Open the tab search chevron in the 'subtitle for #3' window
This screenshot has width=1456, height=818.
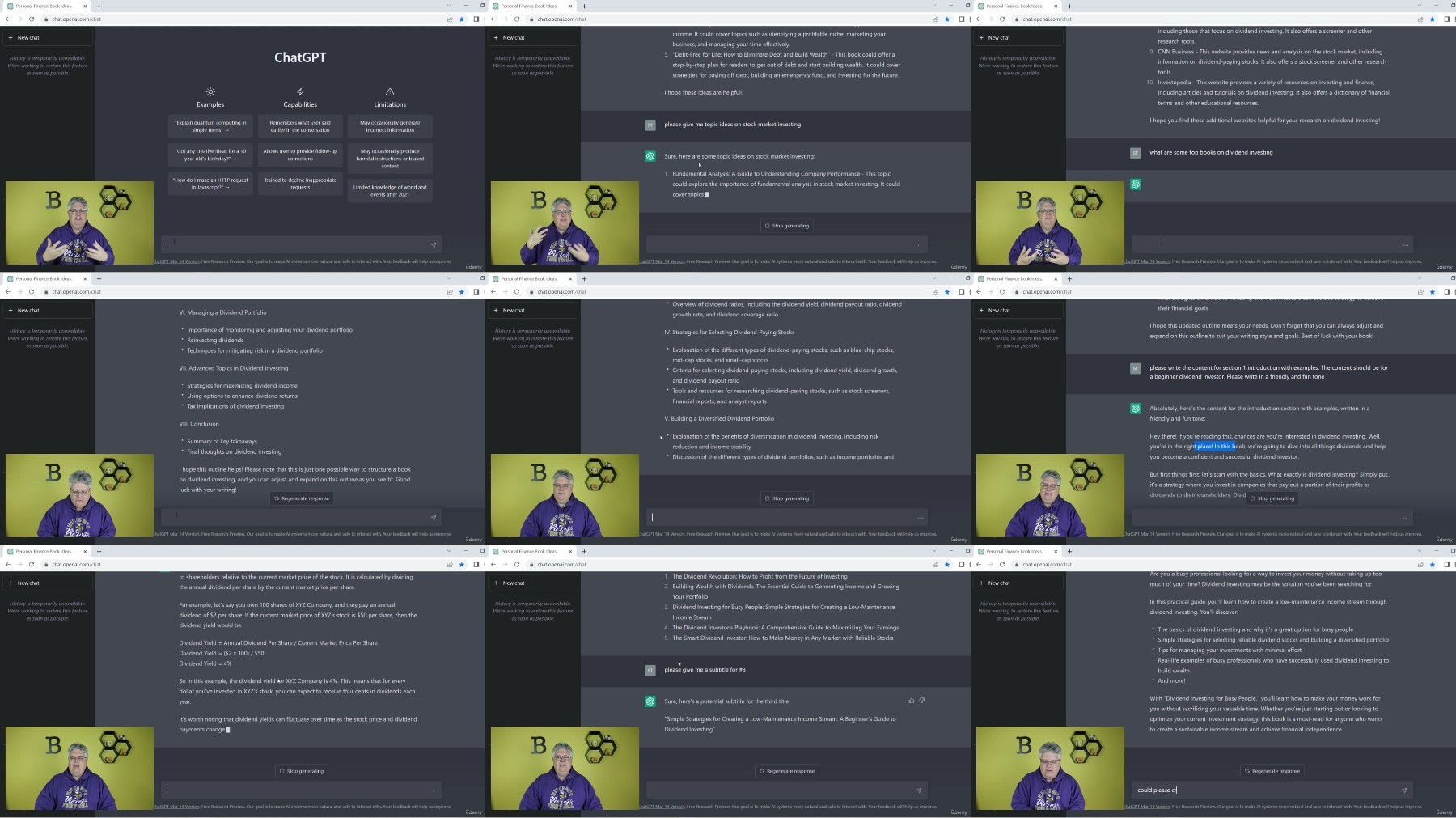(x=934, y=551)
